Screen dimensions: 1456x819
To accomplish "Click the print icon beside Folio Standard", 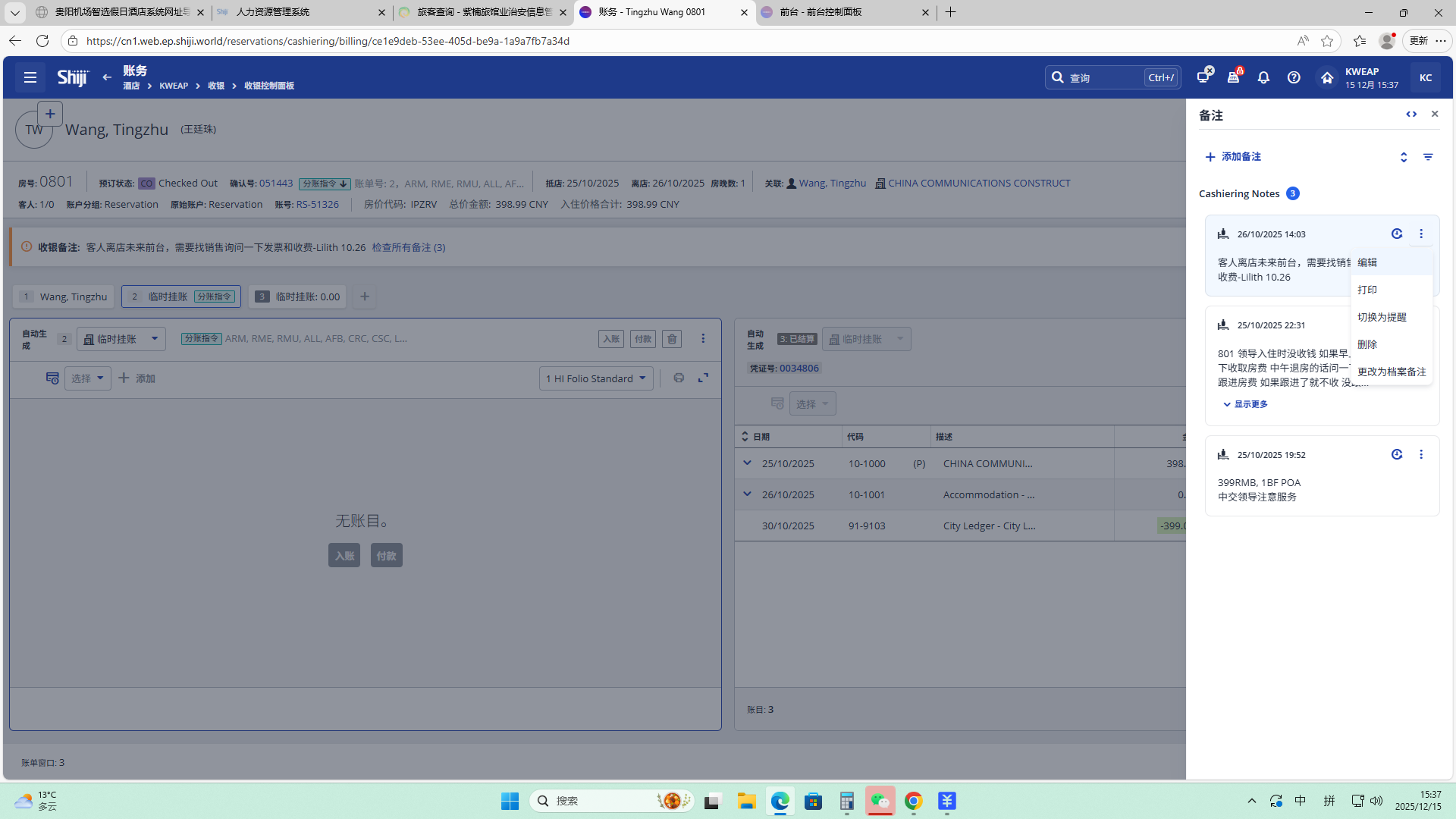I will click(x=679, y=378).
